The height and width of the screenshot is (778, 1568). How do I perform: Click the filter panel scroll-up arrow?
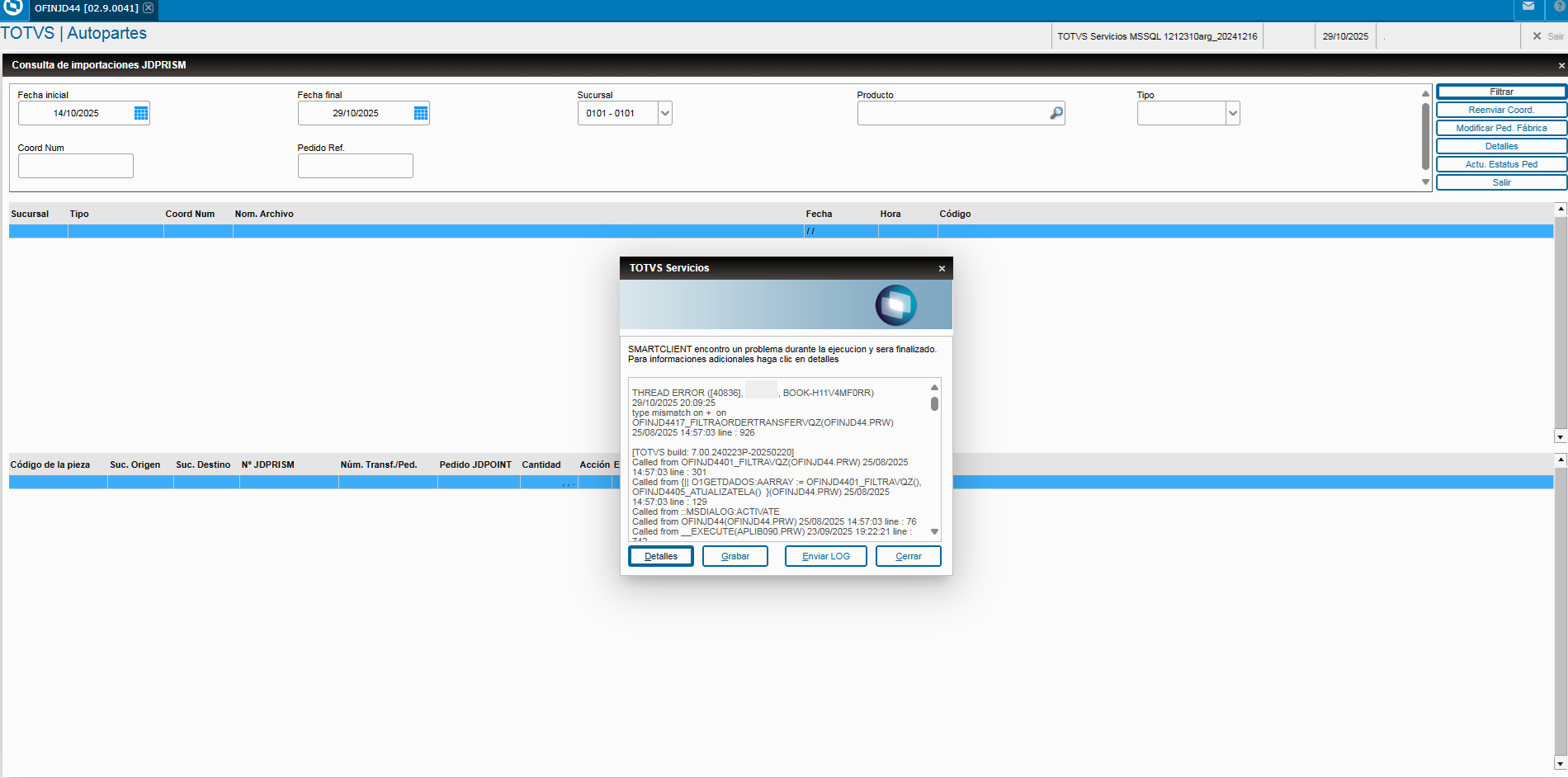point(1425,93)
